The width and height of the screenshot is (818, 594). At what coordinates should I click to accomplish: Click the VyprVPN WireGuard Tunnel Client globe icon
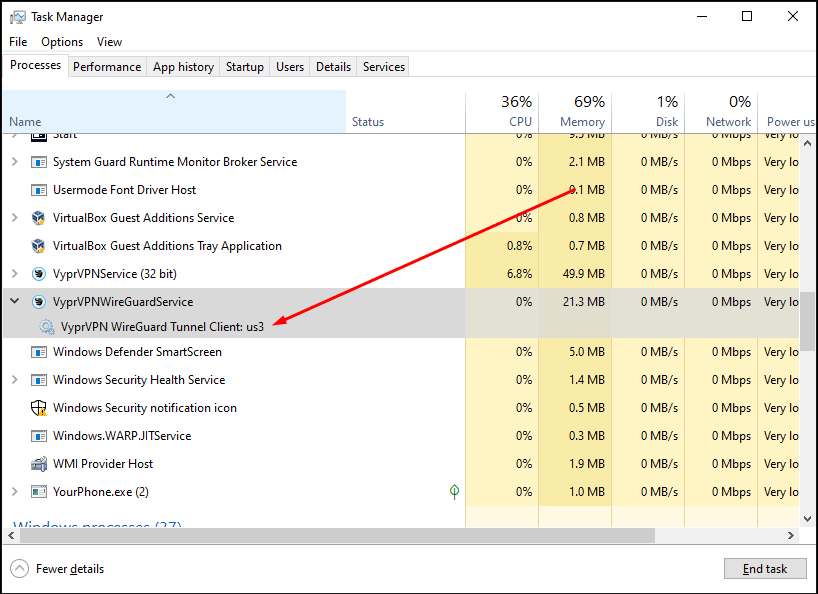coord(46,327)
